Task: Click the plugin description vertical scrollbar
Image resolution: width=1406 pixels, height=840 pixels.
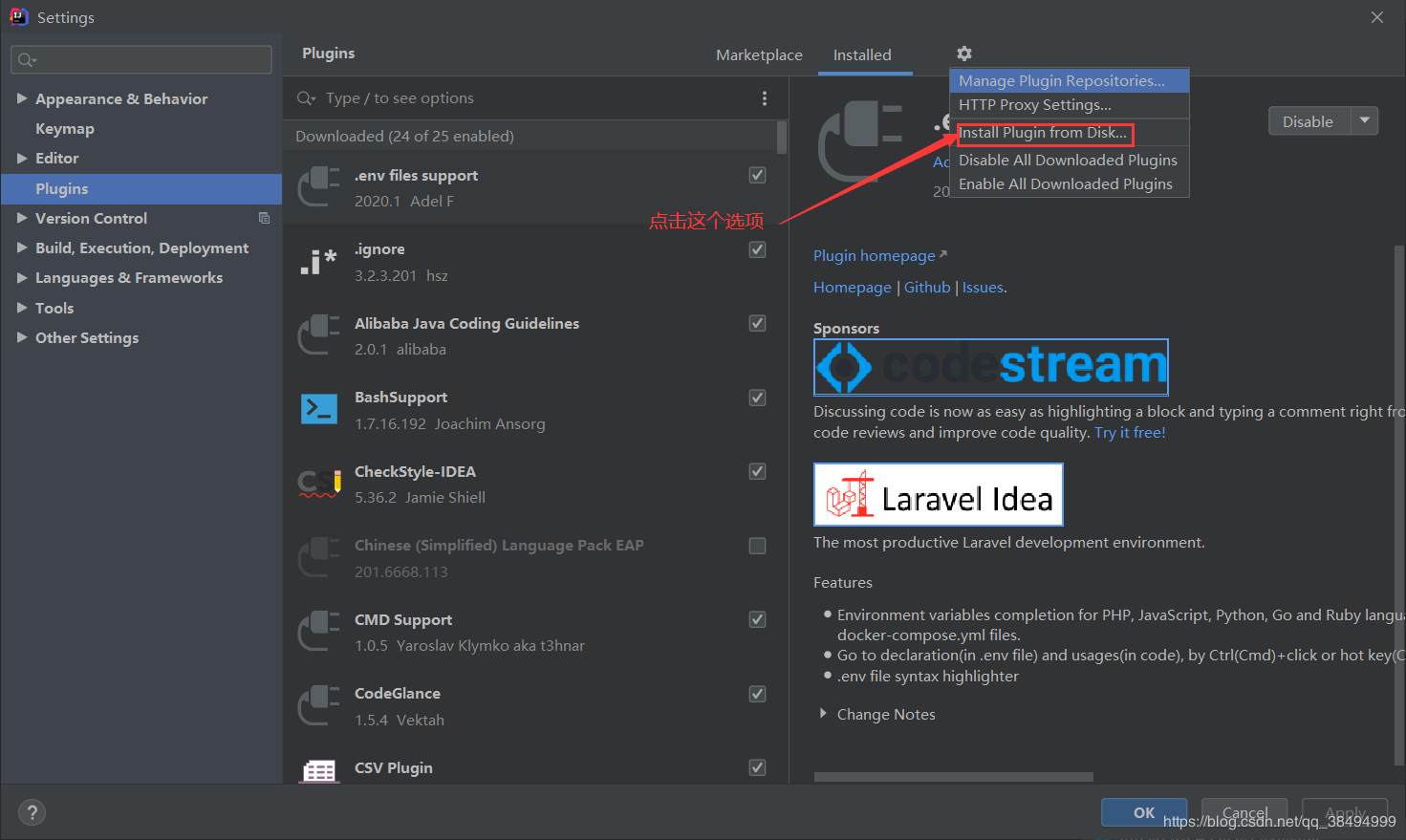Action: 1399,506
